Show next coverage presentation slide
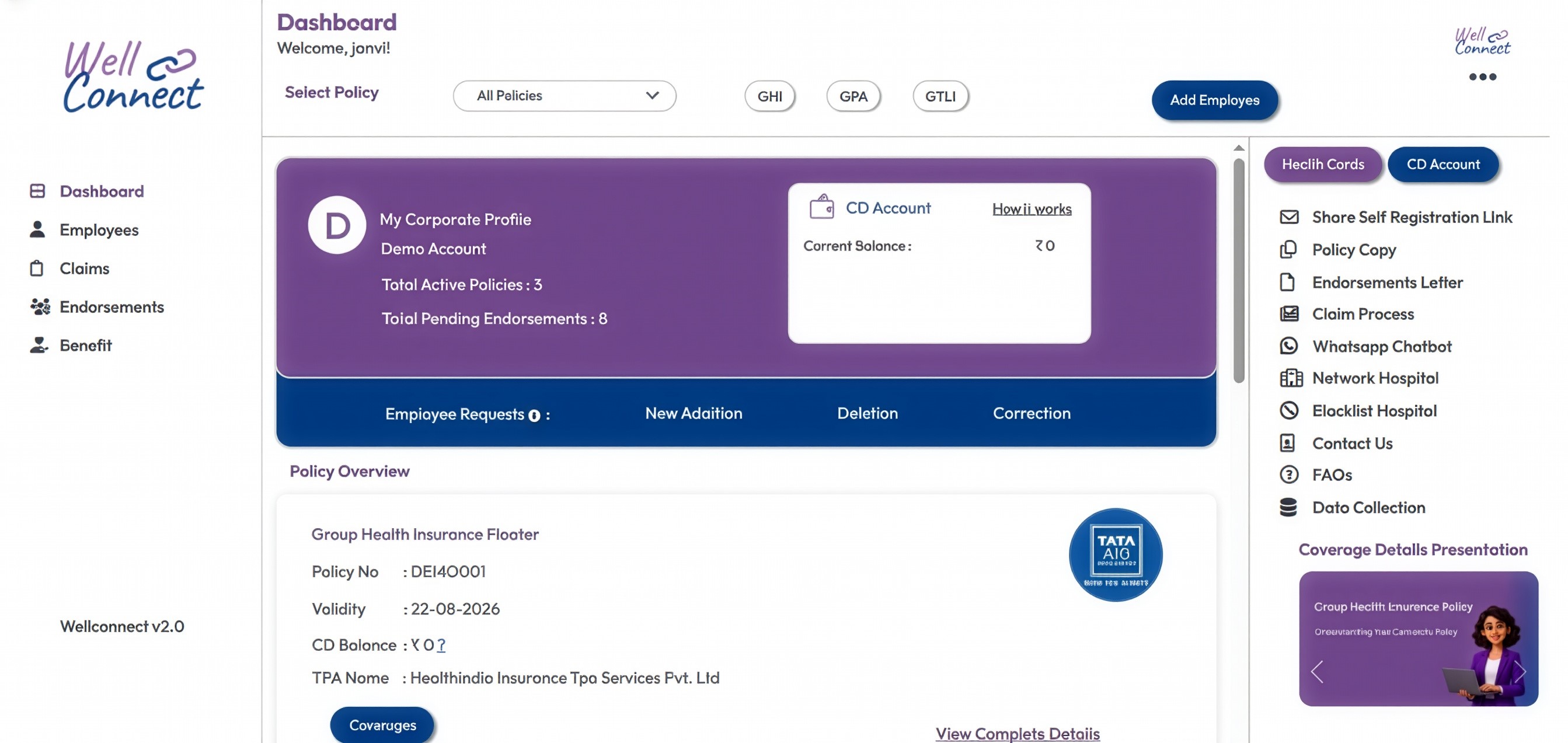 (1520, 671)
